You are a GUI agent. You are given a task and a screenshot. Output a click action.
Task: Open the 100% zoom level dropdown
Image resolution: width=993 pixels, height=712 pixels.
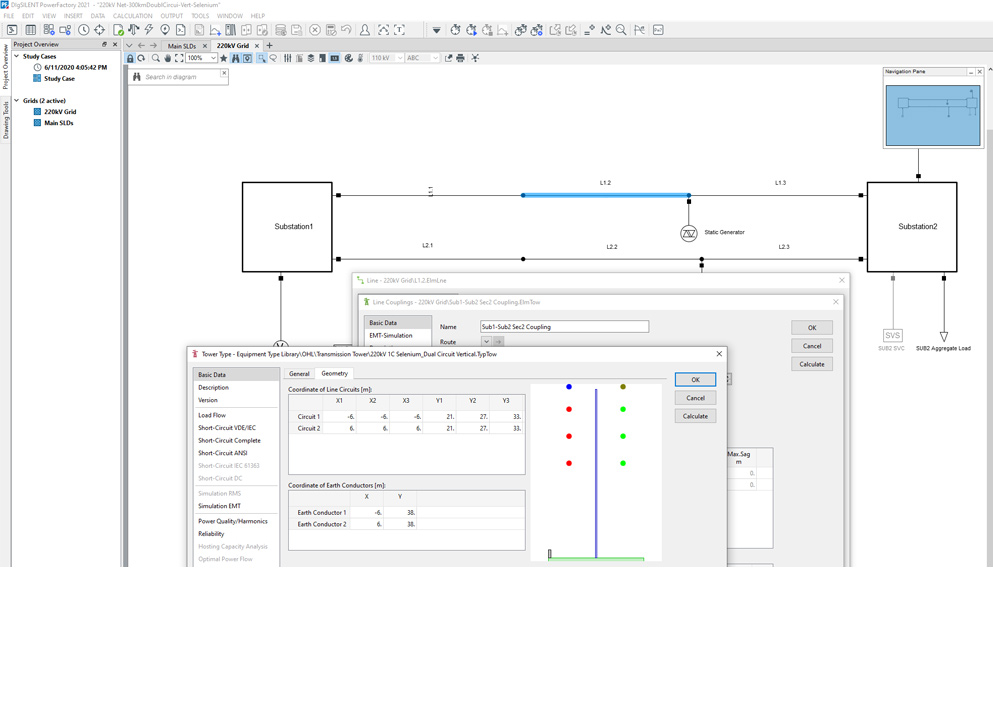(212, 58)
